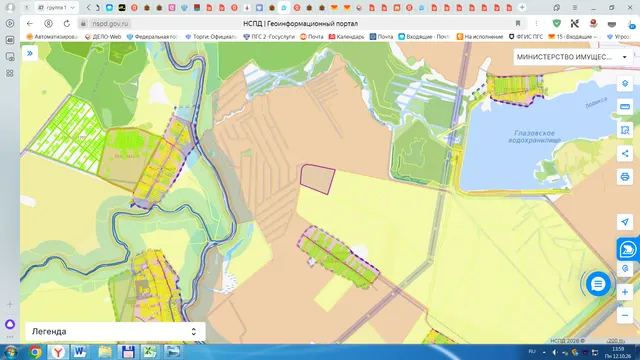This screenshot has height=360, width=640.
Task: Open Google Chrome from the taskbar
Action: [35, 352]
